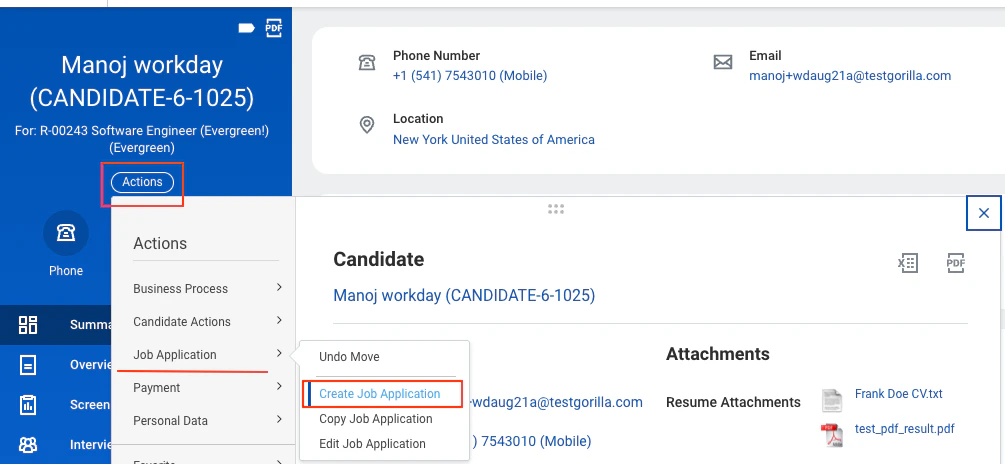The width and height of the screenshot is (1005, 464).
Task: Click the Summary dashboard icon in sidebar
Action: [28, 324]
